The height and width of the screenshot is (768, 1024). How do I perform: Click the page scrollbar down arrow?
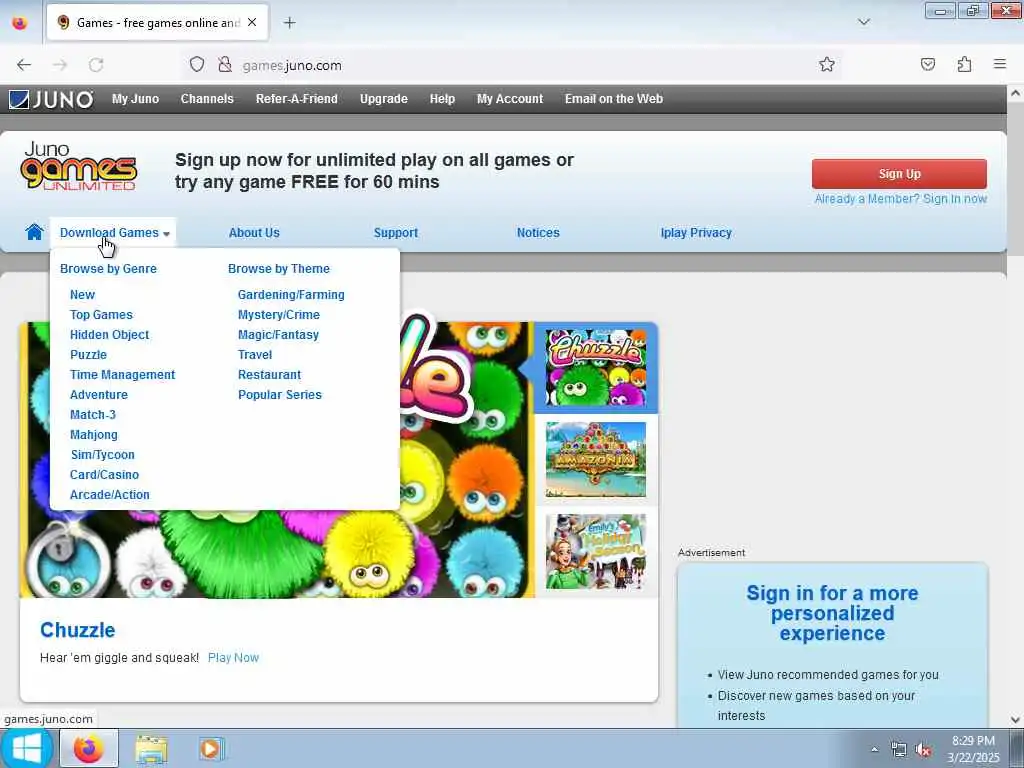click(x=1015, y=720)
